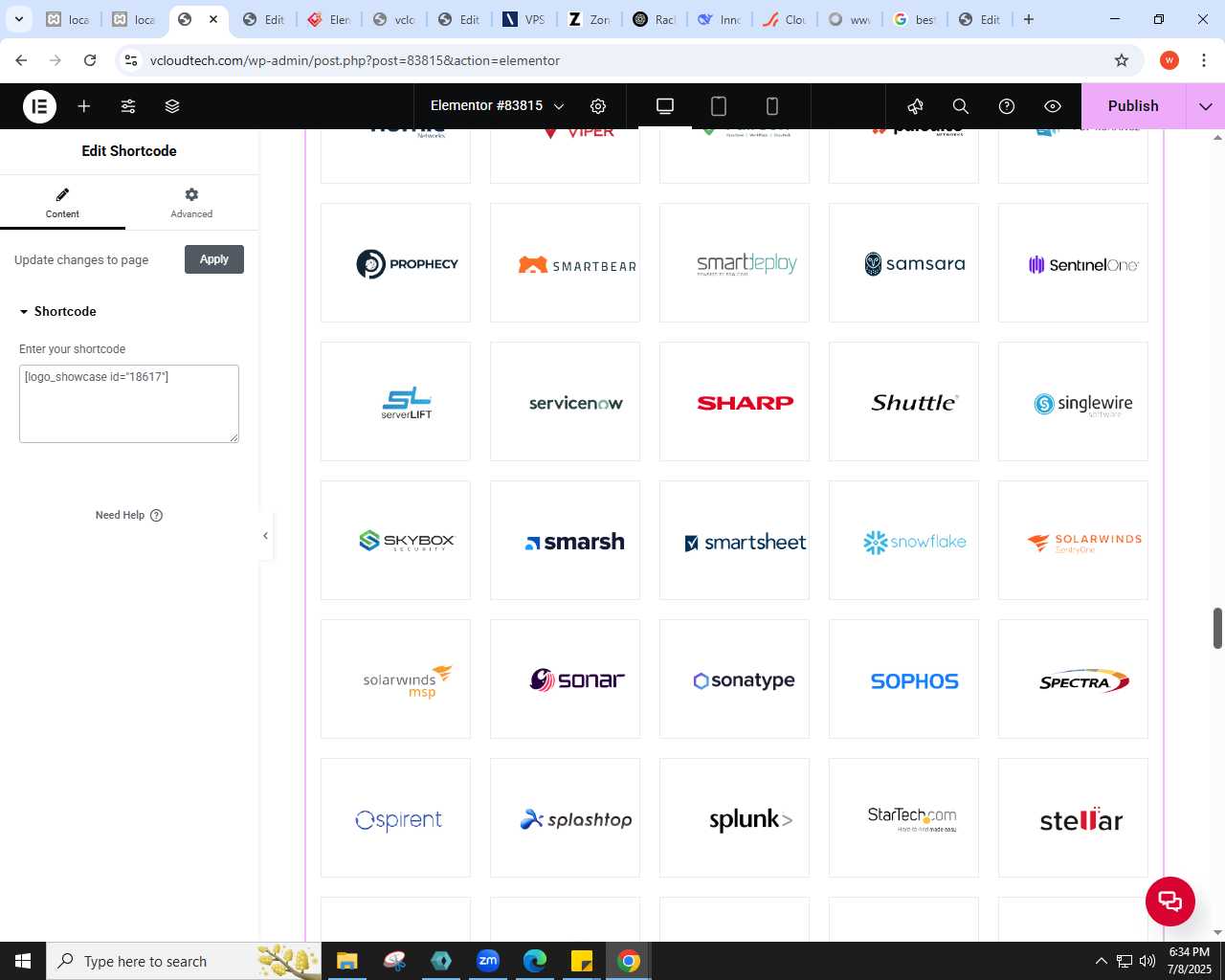The height and width of the screenshot is (980, 1225).
Task: Select the splunk logo tile
Action: tap(734, 817)
